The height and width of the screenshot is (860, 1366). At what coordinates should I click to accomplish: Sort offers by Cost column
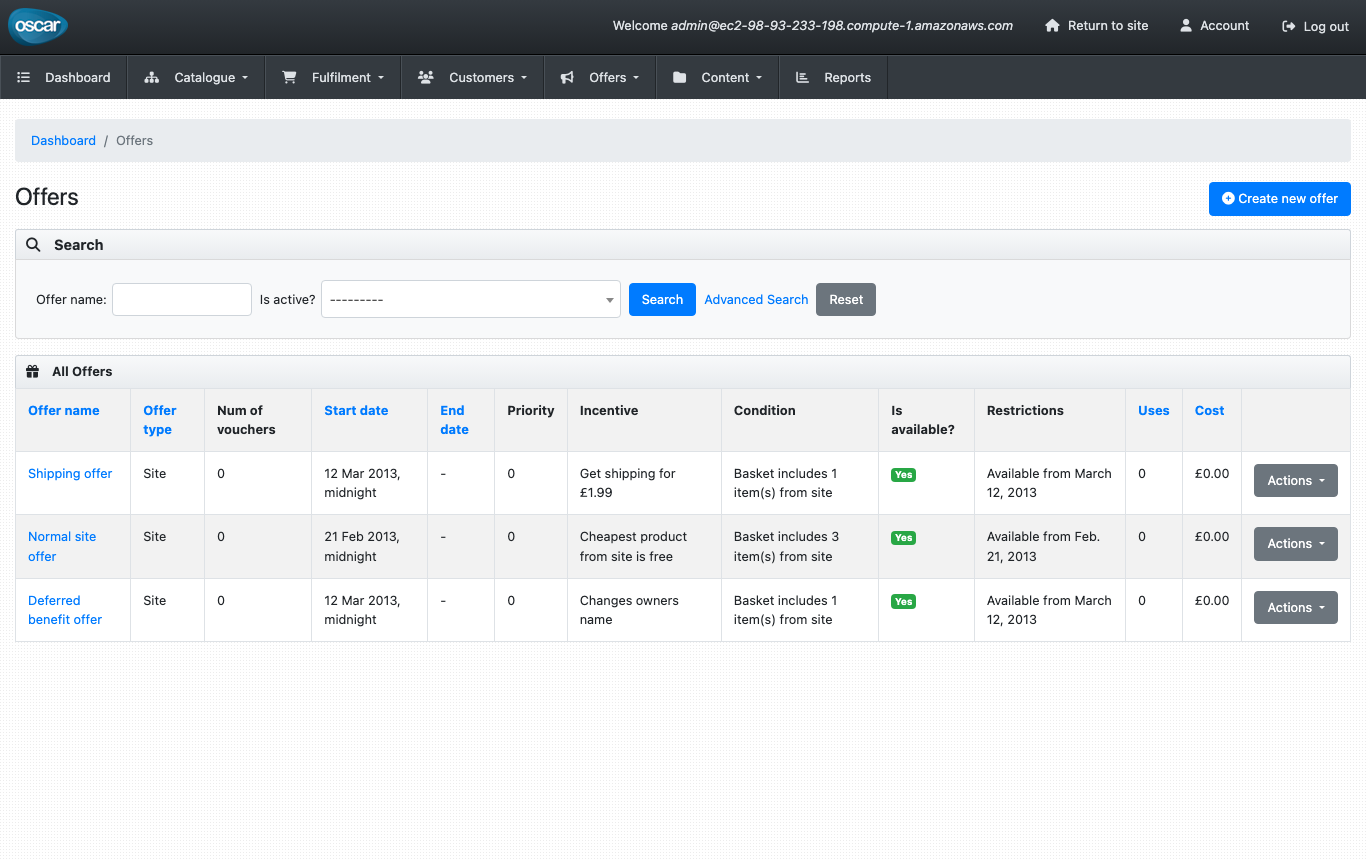tap(1209, 411)
